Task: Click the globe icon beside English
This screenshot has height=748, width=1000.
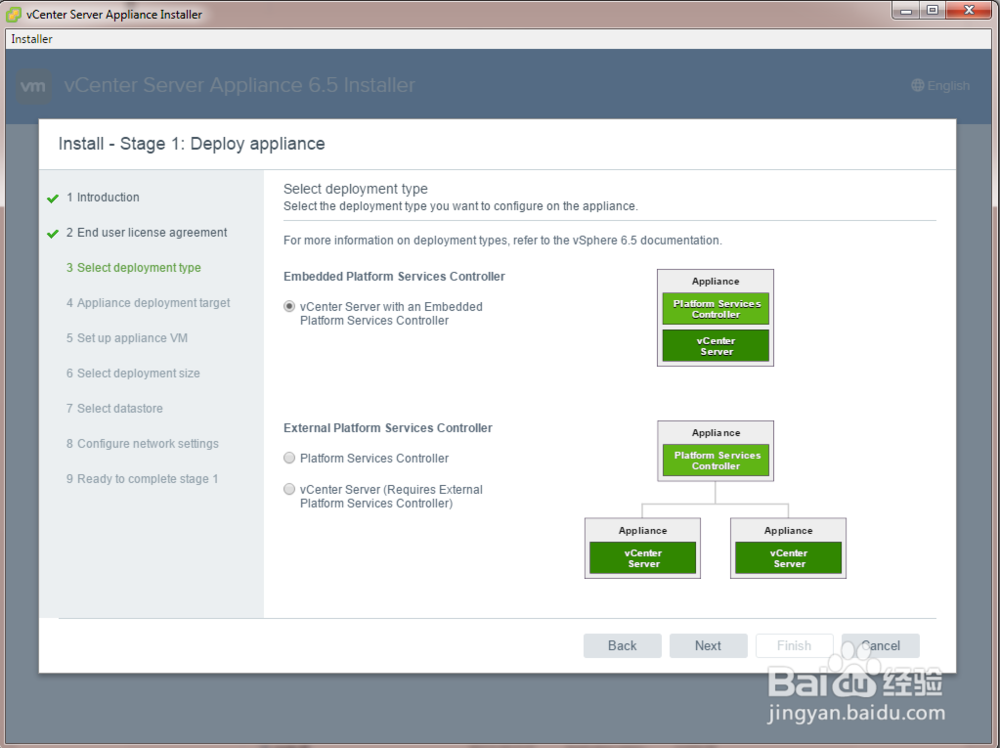Action: pyautogui.click(x=918, y=85)
